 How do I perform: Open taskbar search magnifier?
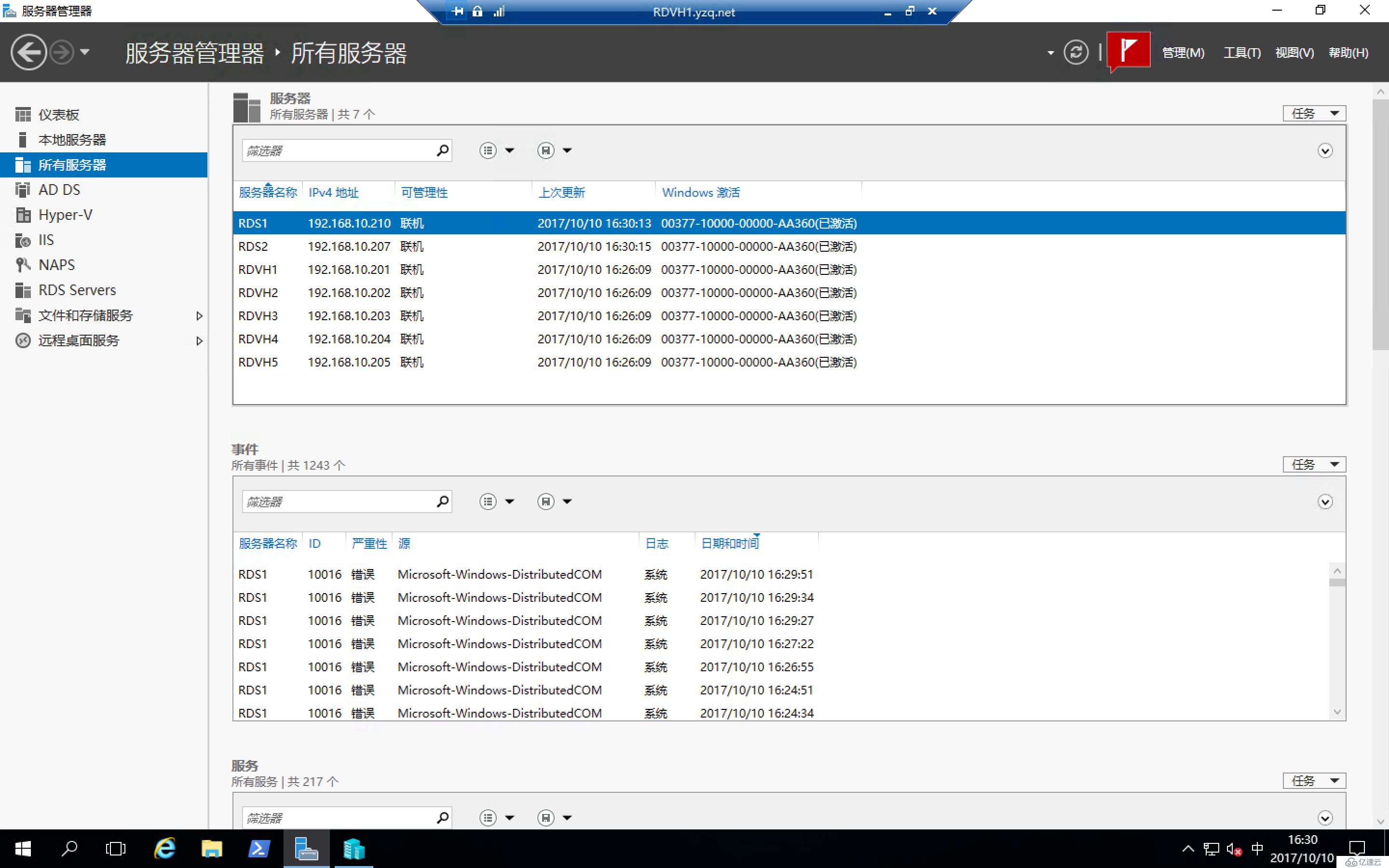[69, 849]
